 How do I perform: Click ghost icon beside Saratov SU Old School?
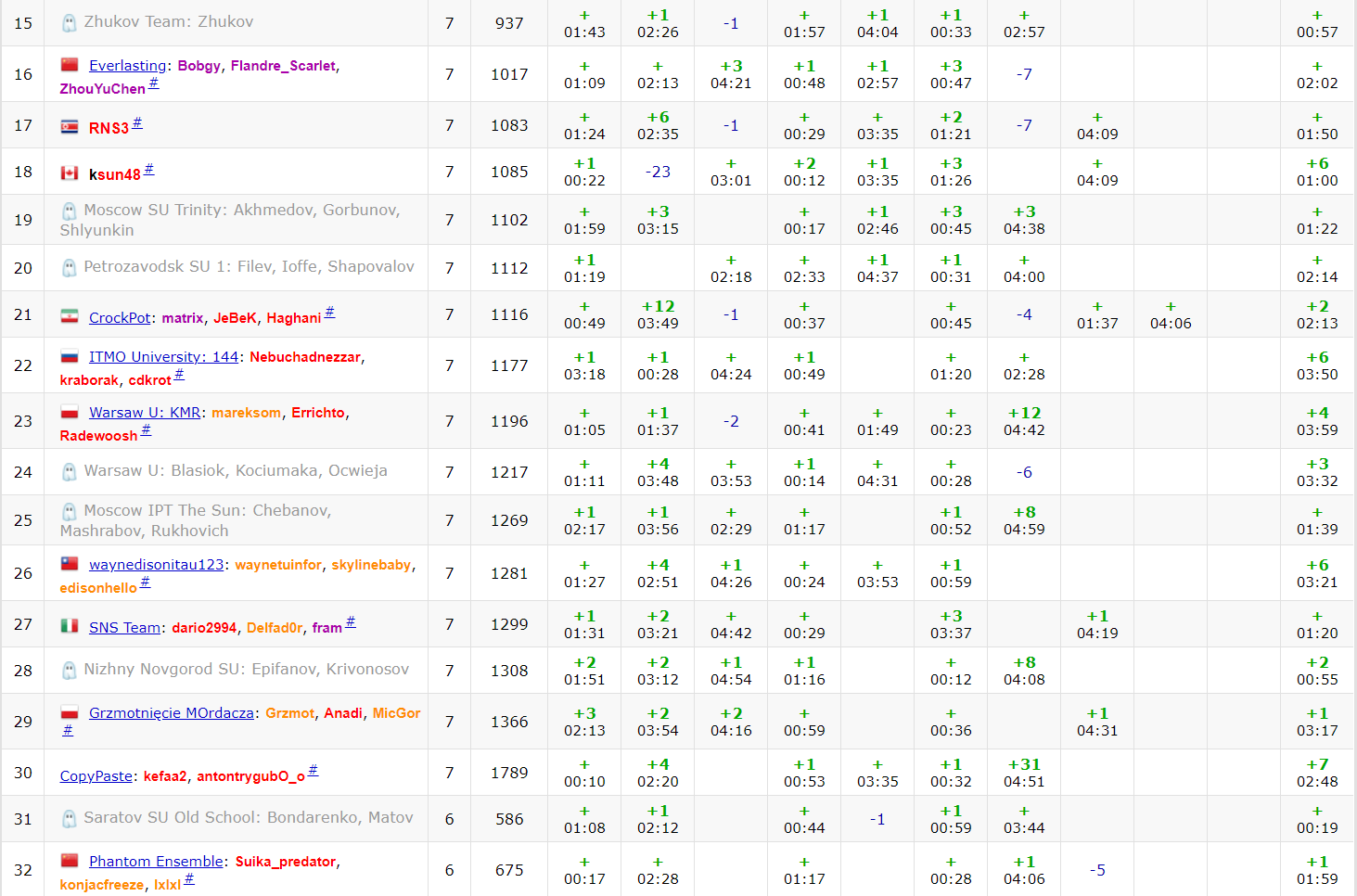70,819
